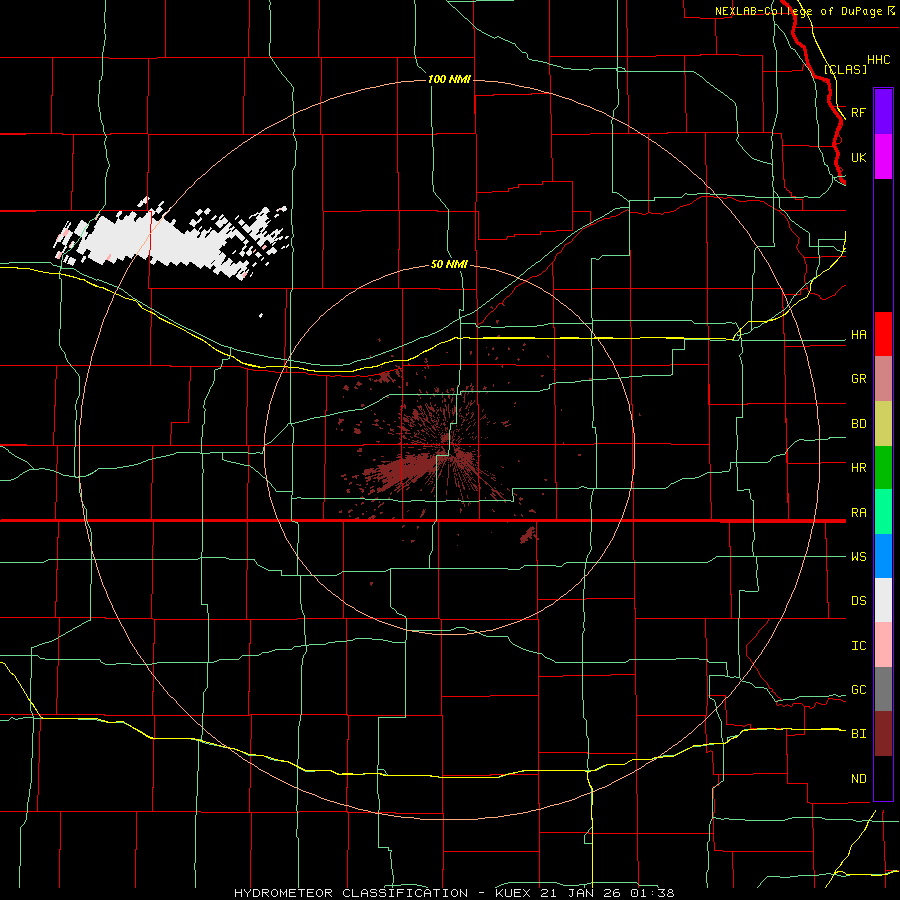Click the UK legend label

click(x=858, y=158)
